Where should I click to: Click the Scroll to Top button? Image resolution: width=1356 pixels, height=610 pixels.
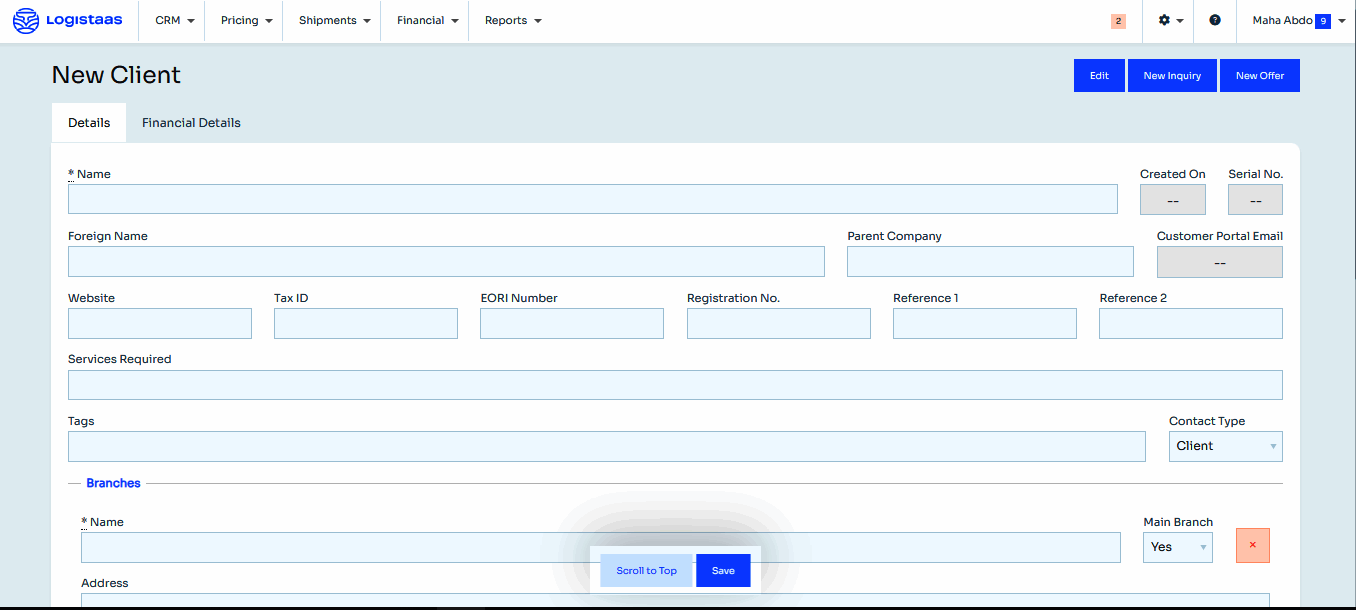(646, 571)
